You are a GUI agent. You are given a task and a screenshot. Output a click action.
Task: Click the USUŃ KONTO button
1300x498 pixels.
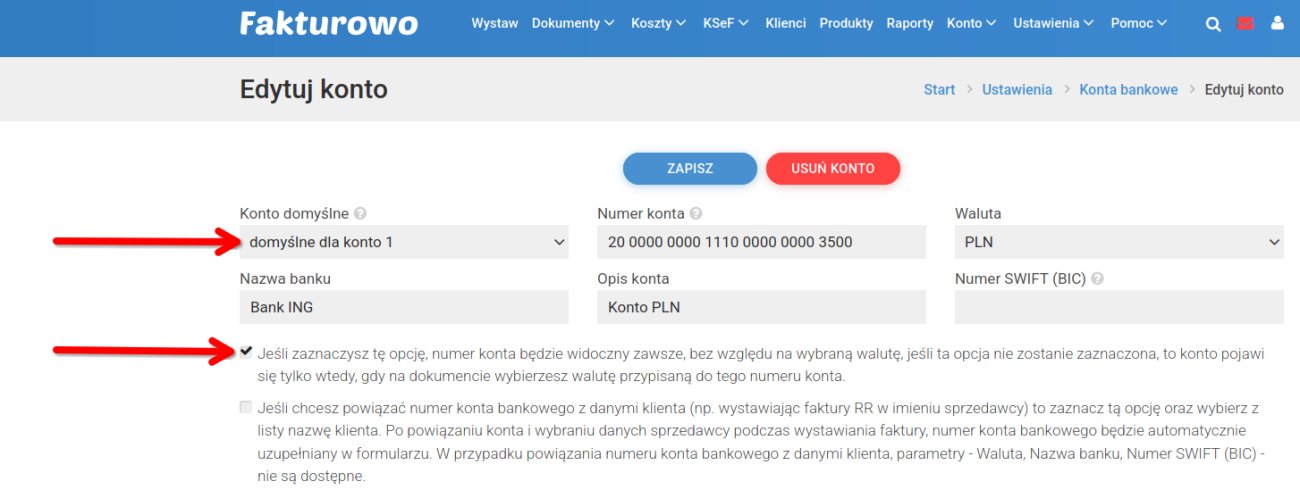click(x=833, y=169)
